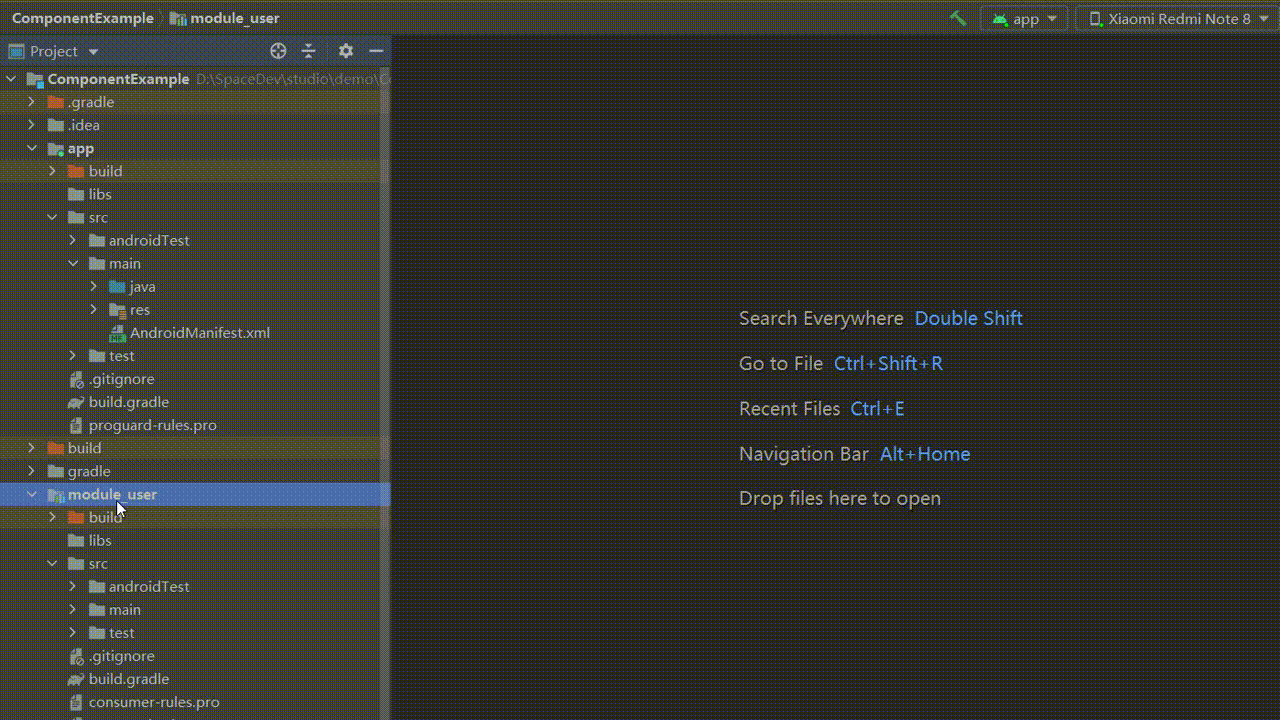Expand the androidTest folder under app src

[x=72, y=240]
